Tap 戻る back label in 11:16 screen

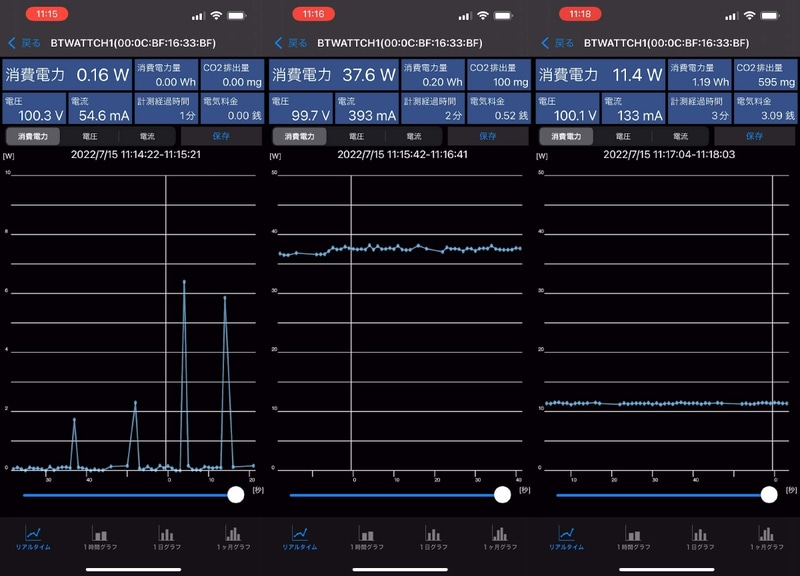[x=297, y=43]
